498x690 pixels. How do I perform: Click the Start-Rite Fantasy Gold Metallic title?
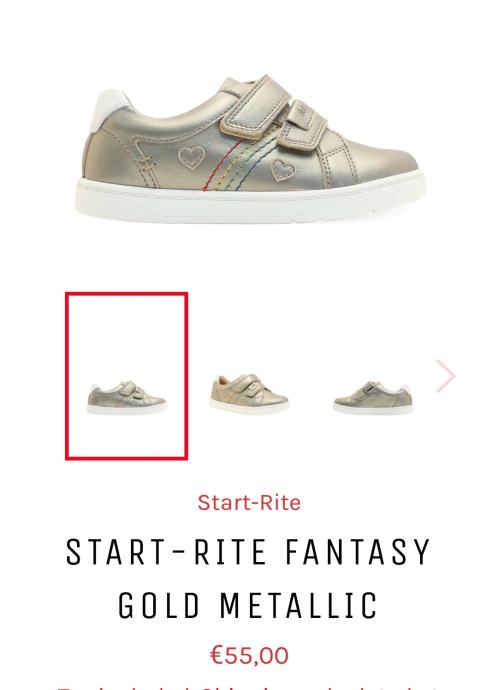(x=248, y=578)
